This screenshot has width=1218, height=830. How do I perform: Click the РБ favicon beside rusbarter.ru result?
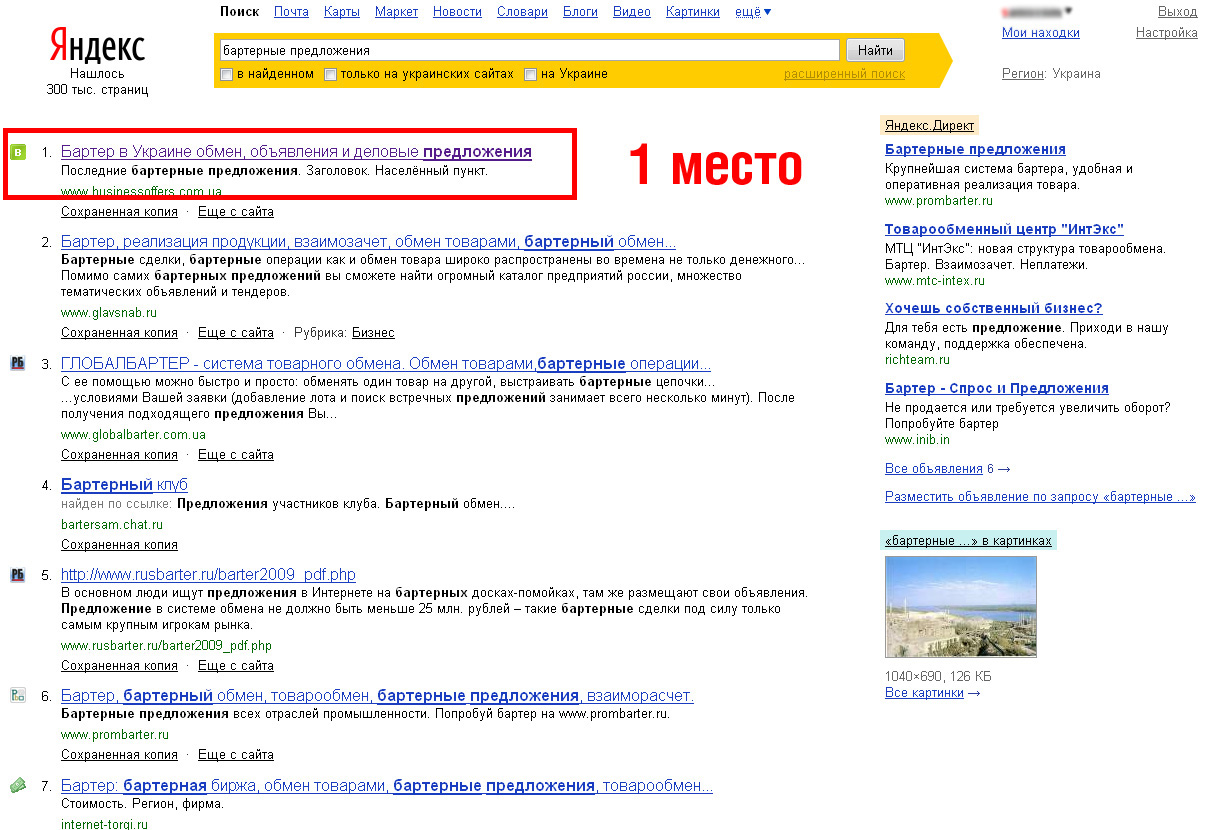(x=17, y=575)
